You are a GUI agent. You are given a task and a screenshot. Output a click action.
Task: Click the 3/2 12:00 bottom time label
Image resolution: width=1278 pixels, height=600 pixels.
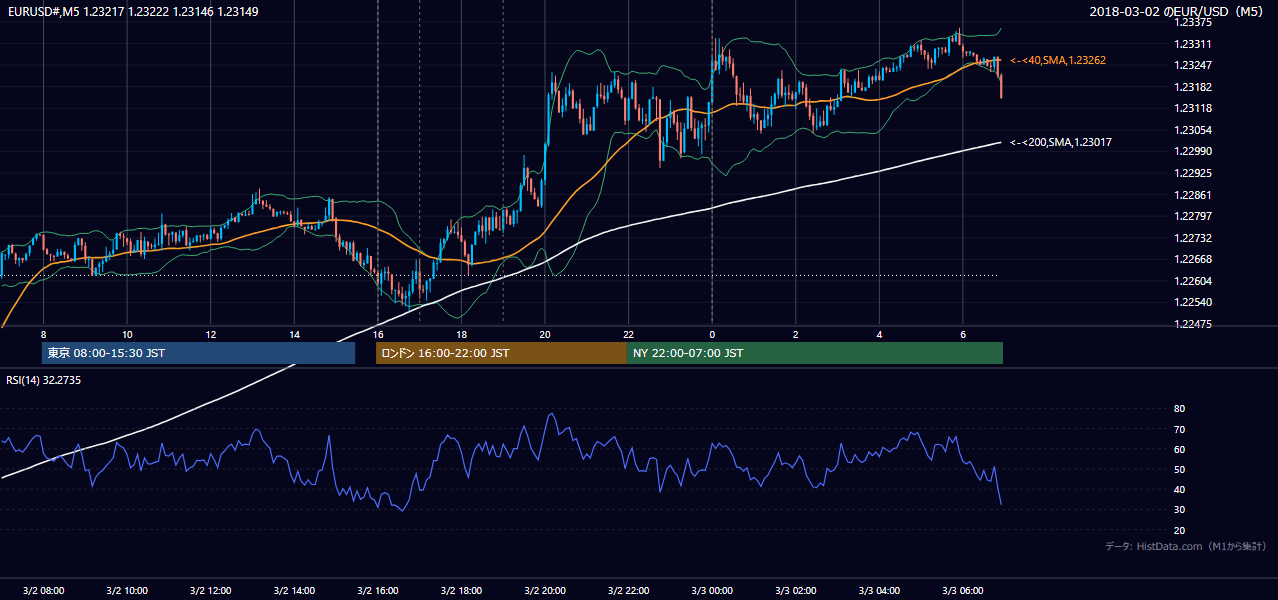(210, 590)
